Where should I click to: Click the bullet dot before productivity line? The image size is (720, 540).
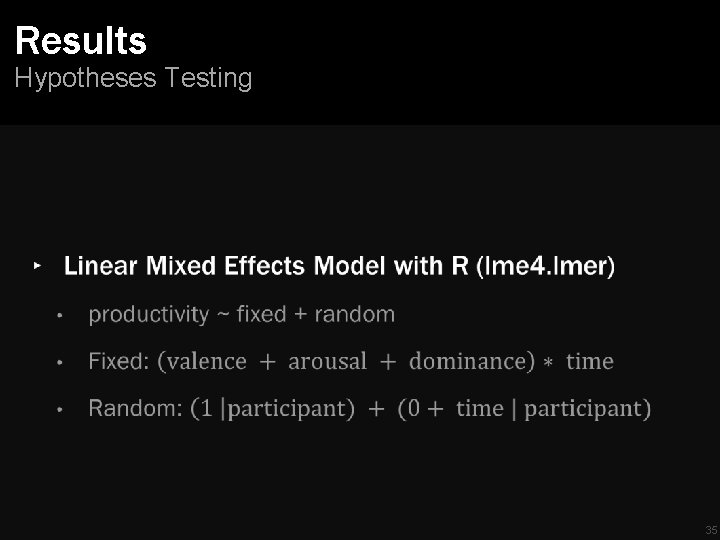click(x=61, y=316)
